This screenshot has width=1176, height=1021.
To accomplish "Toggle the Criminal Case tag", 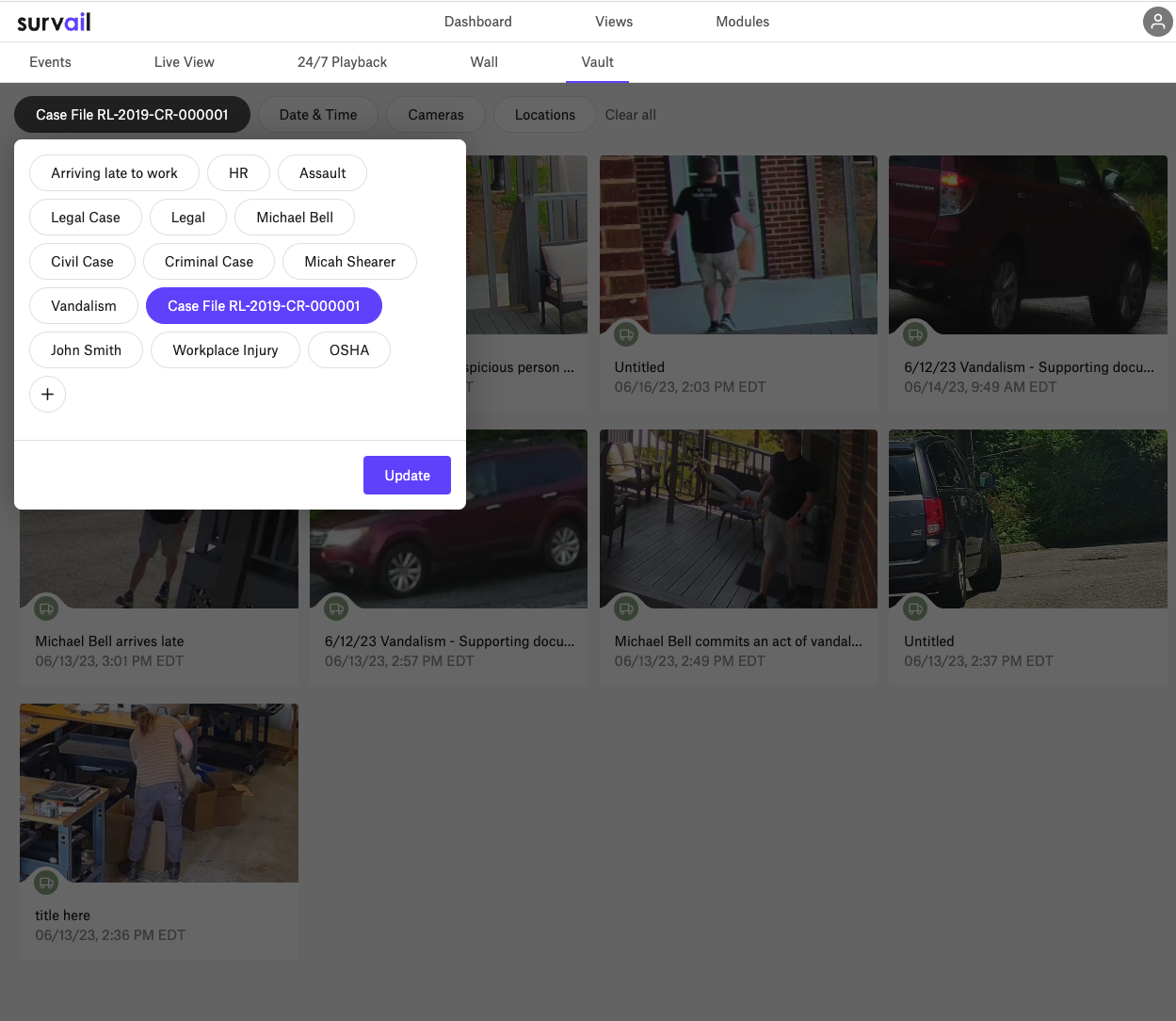I will tap(209, 262).
